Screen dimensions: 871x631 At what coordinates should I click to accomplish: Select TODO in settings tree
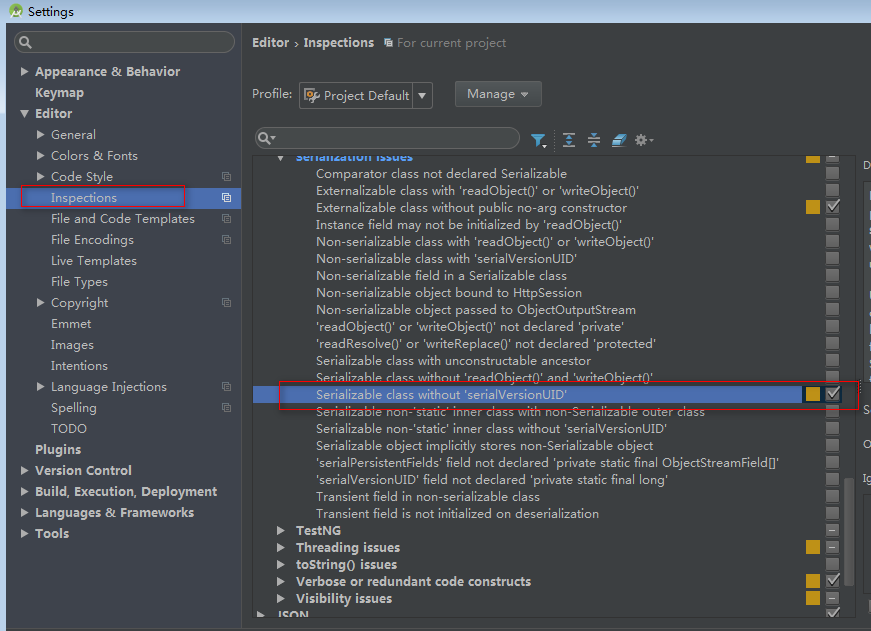(x=68, y=428)
